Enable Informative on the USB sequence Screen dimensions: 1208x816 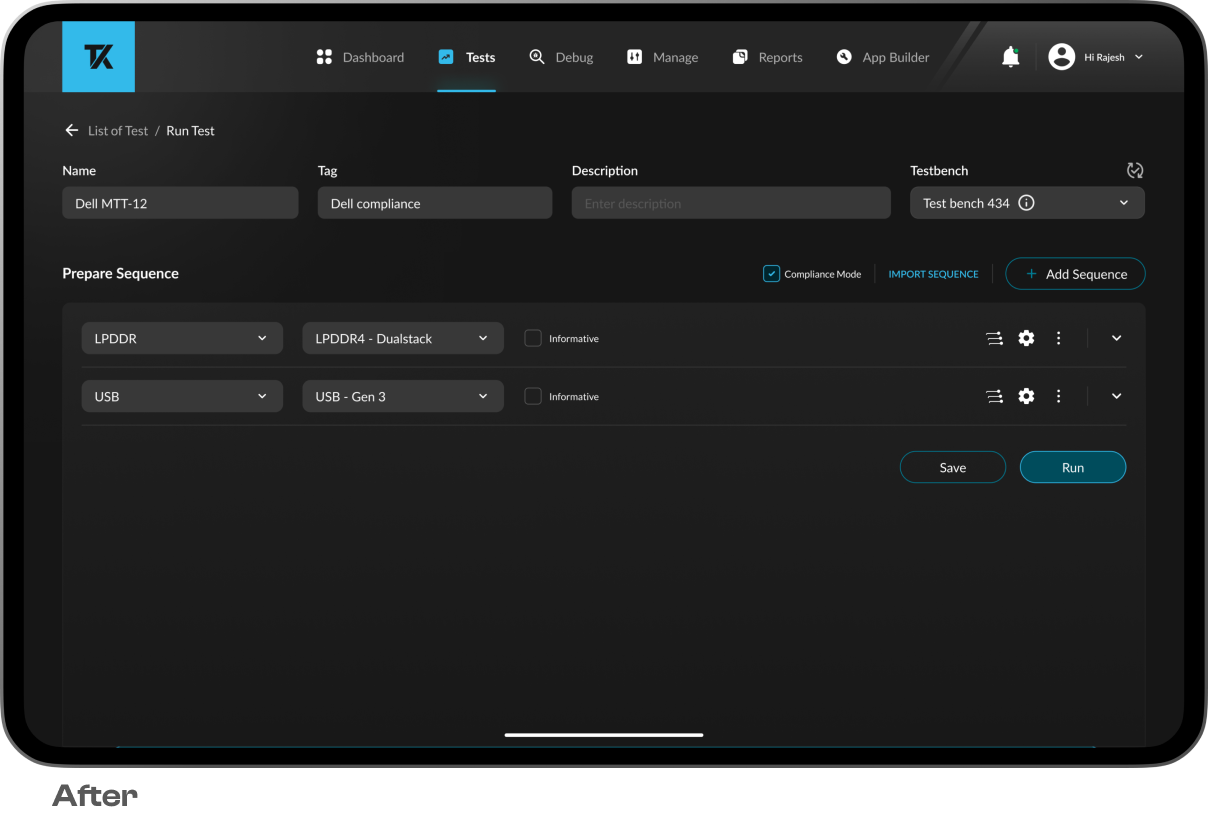point(532,396)
